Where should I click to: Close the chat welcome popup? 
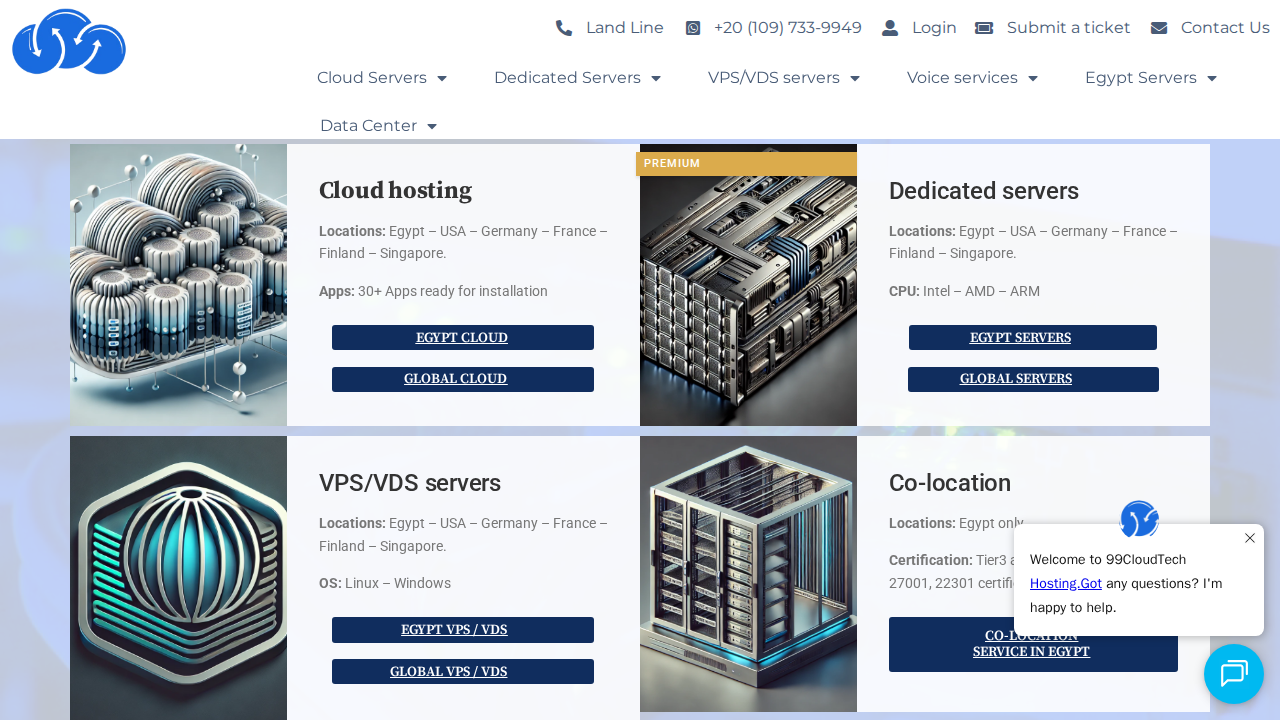click(1250, 538)
